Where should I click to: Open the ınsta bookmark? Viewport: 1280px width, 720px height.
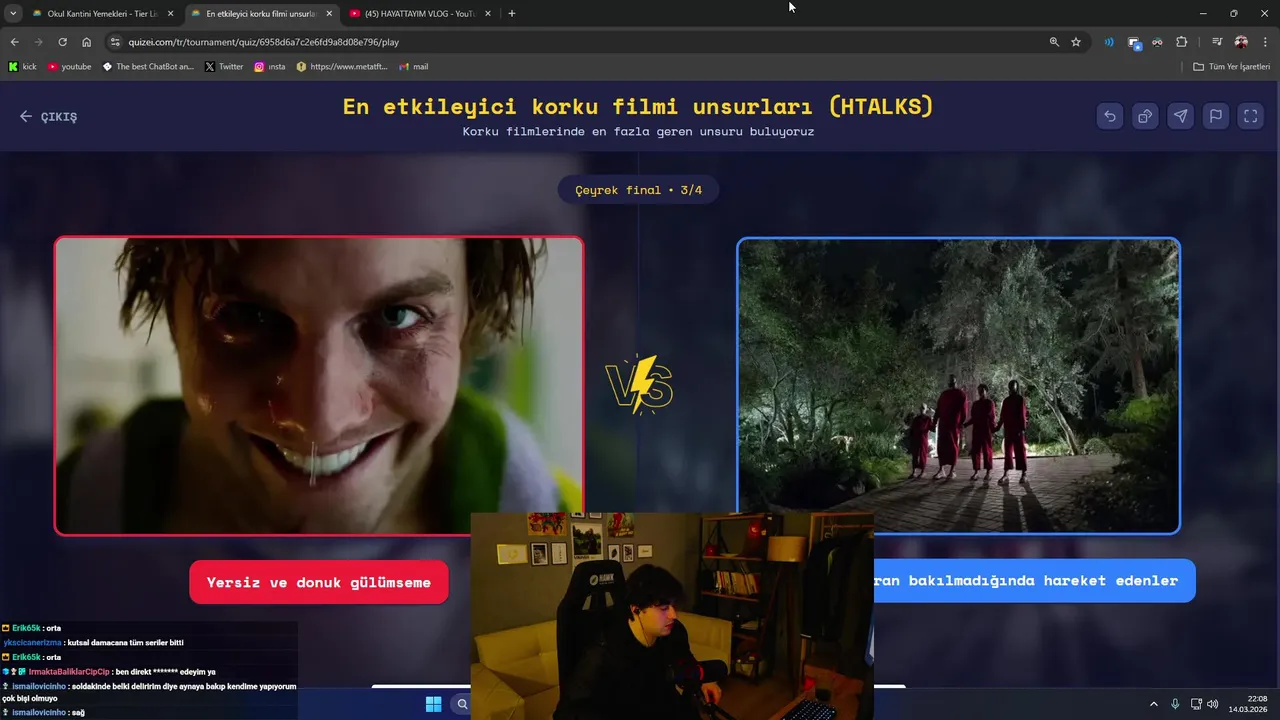(269, 67)
